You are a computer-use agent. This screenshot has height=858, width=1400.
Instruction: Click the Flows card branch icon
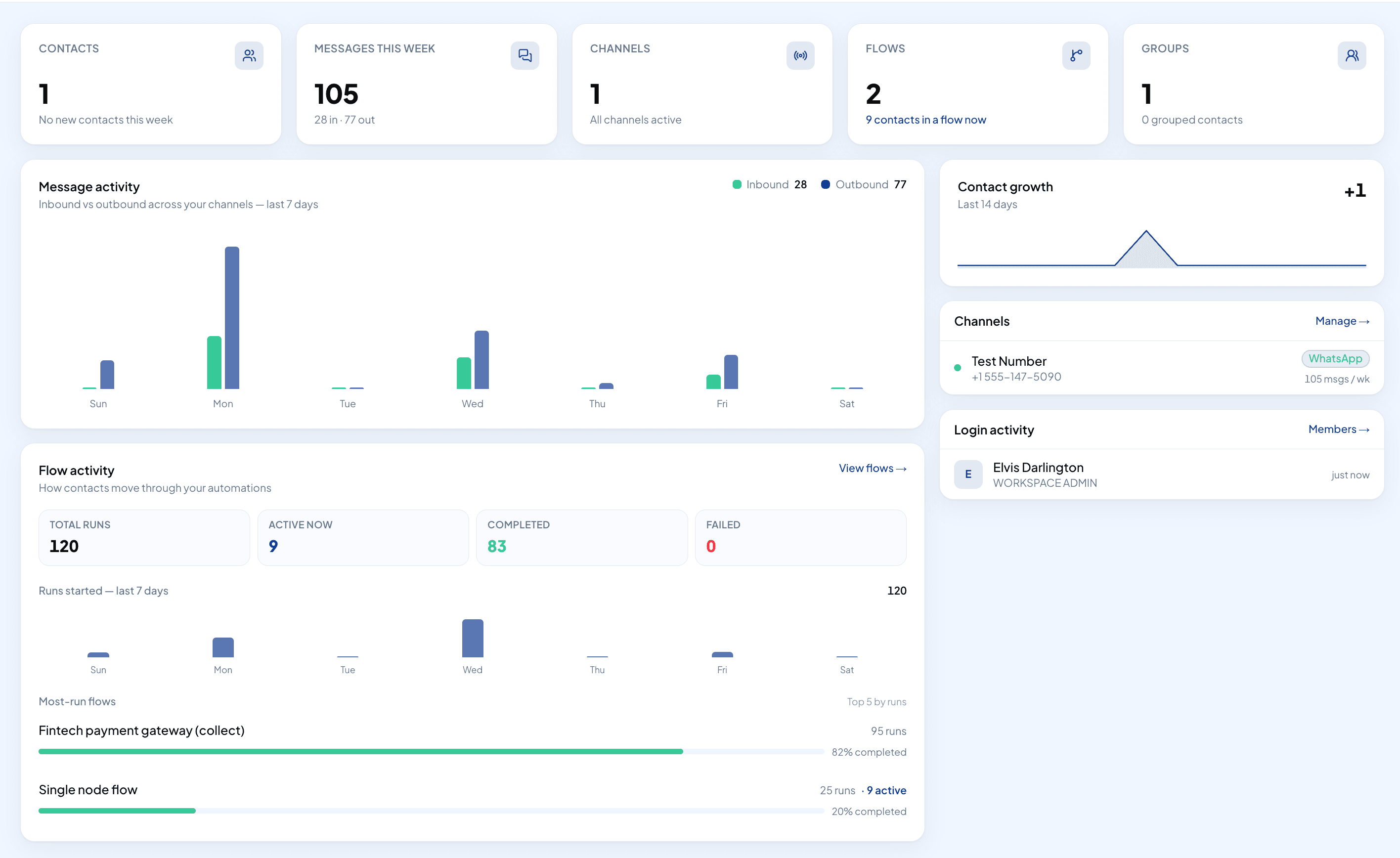(1076, 56)
